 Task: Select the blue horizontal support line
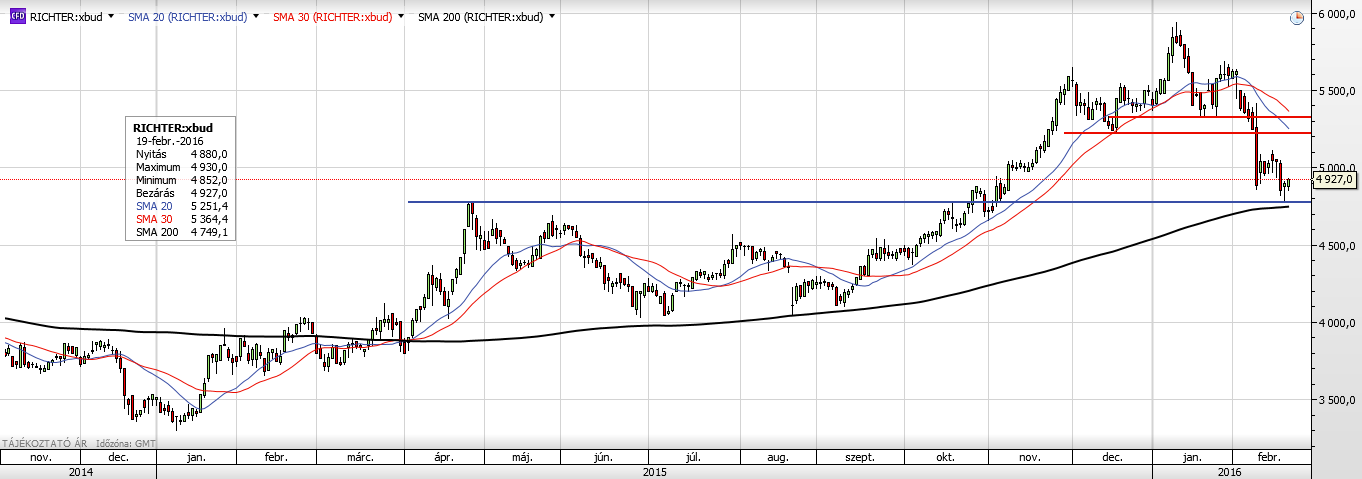click(x=860, y=202)
